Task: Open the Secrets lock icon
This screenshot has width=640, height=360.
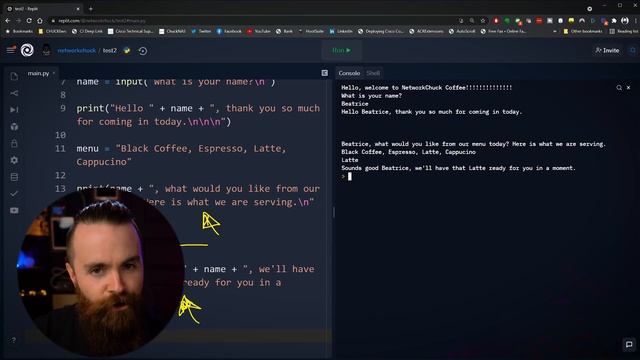Action: tap(14, 143)
